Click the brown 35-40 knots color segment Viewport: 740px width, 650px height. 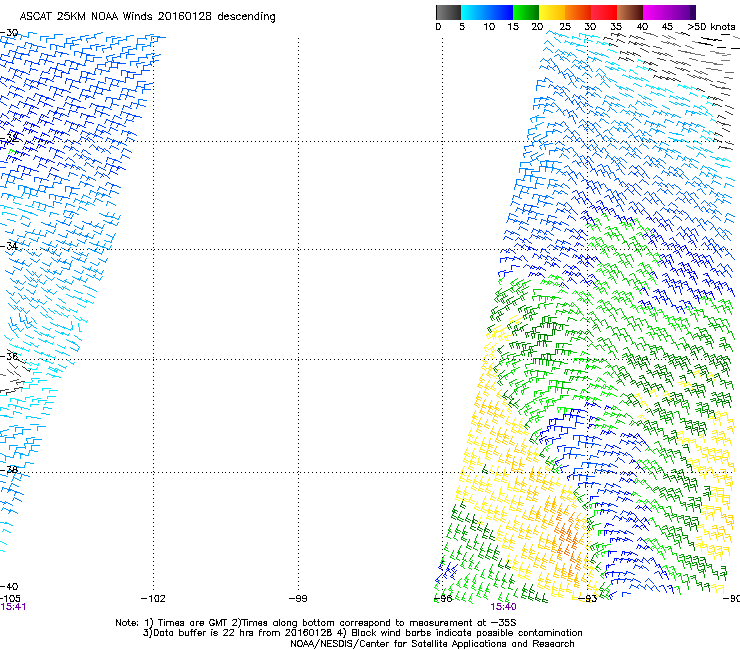[630, 12]
